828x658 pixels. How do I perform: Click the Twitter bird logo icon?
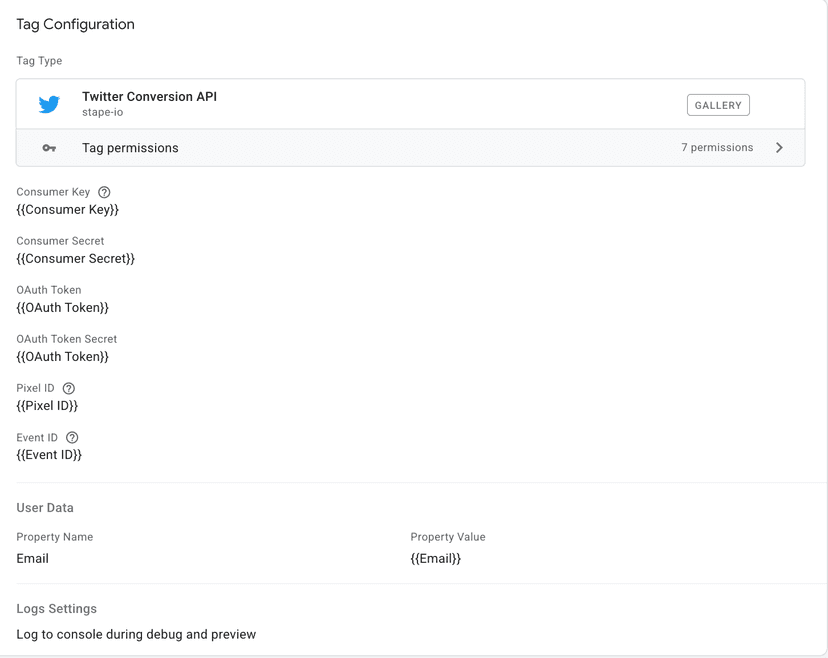point(49,104)
